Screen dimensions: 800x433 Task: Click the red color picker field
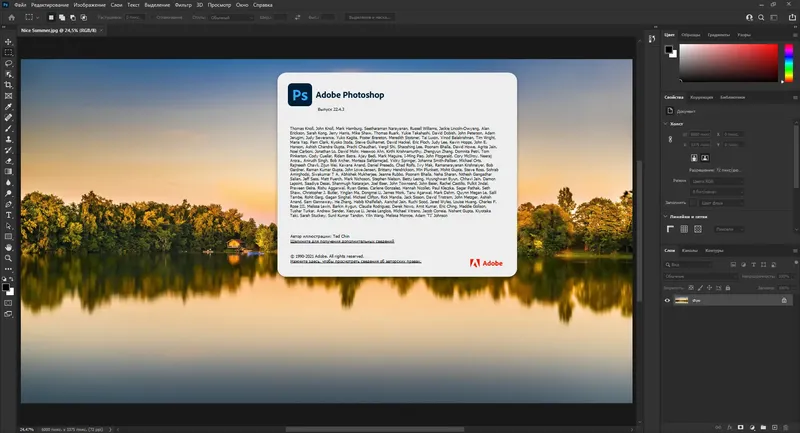[x=728, y=63]
